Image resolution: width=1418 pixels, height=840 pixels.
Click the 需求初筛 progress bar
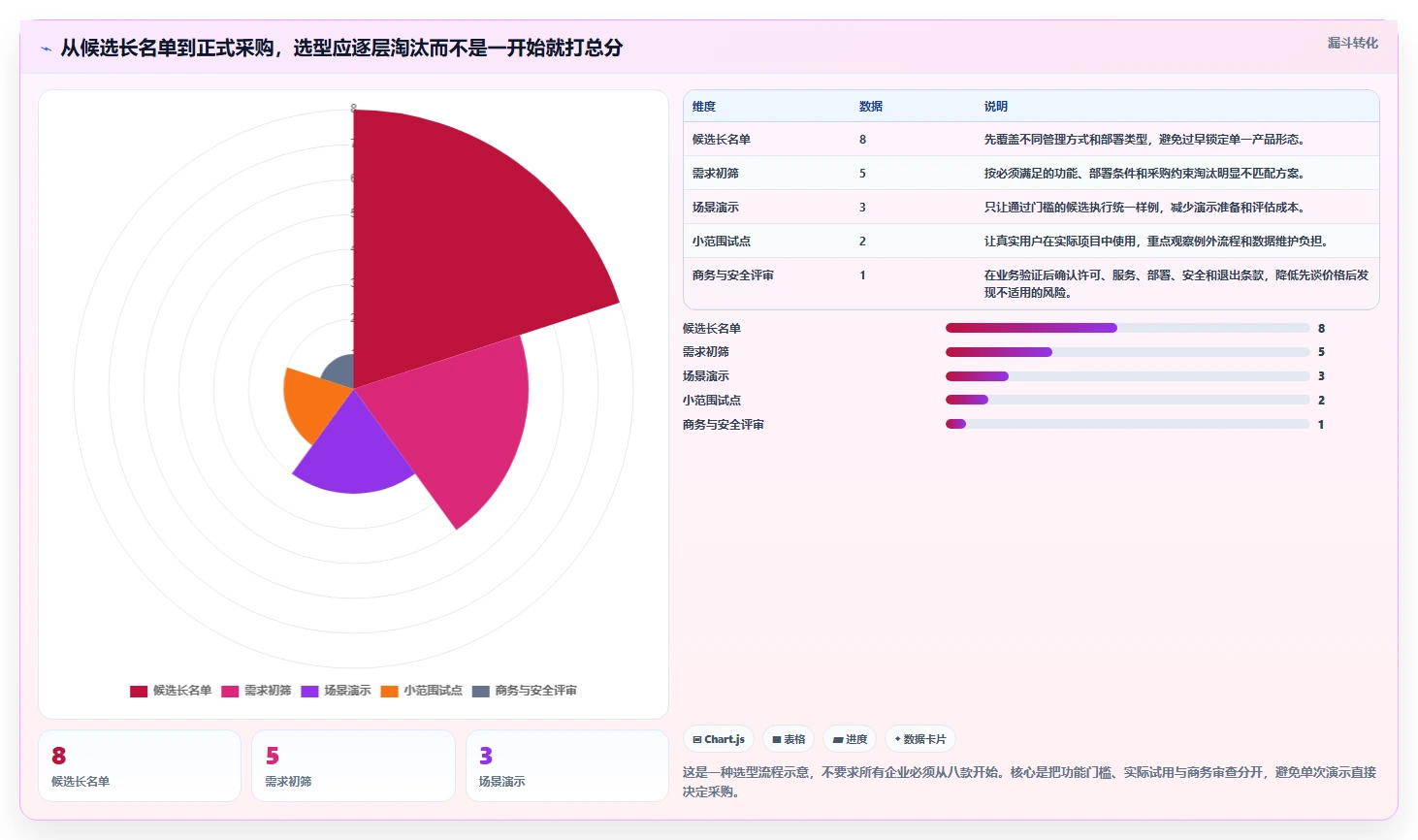[1127, 352]
